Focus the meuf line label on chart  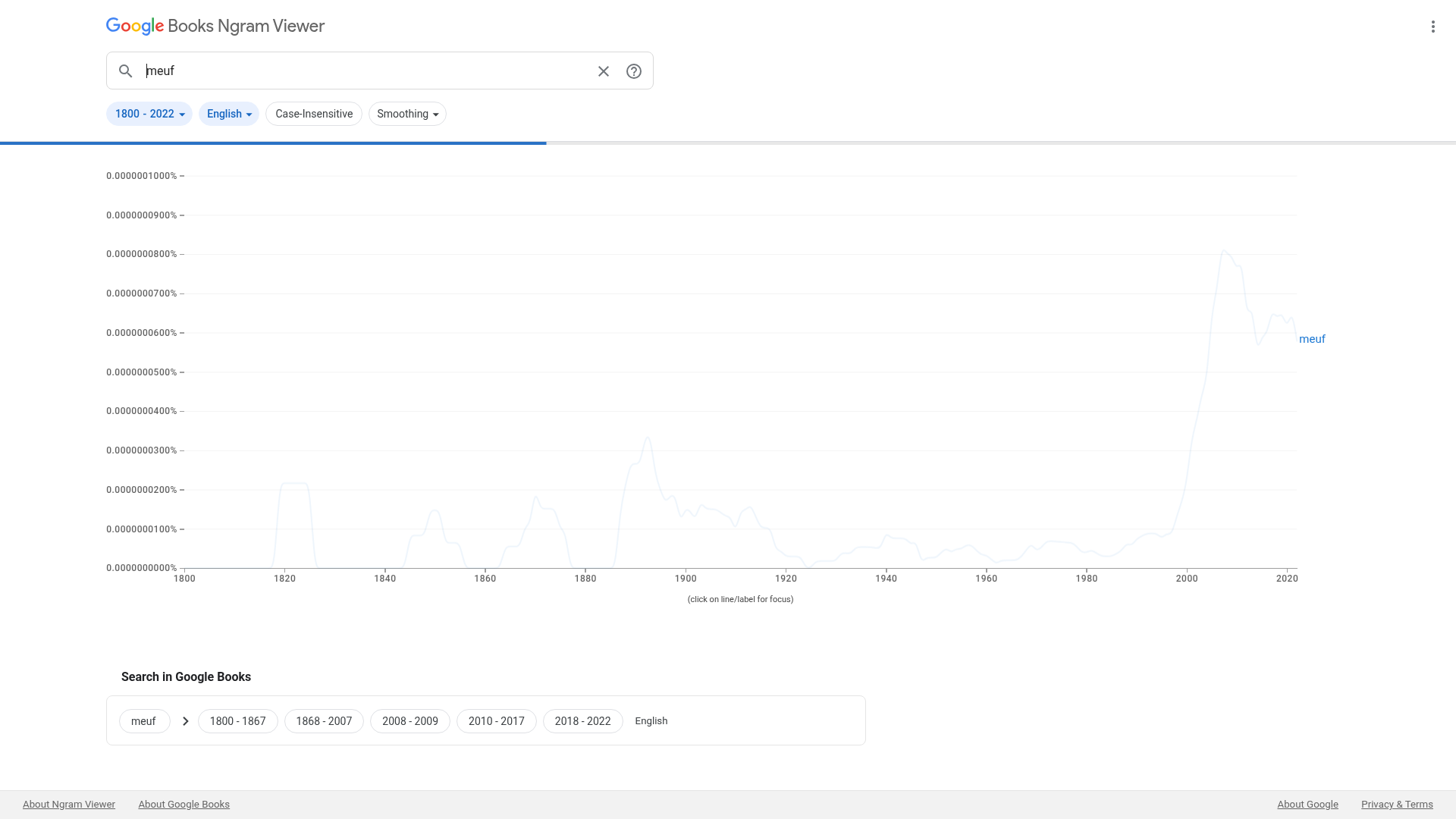1312,339
